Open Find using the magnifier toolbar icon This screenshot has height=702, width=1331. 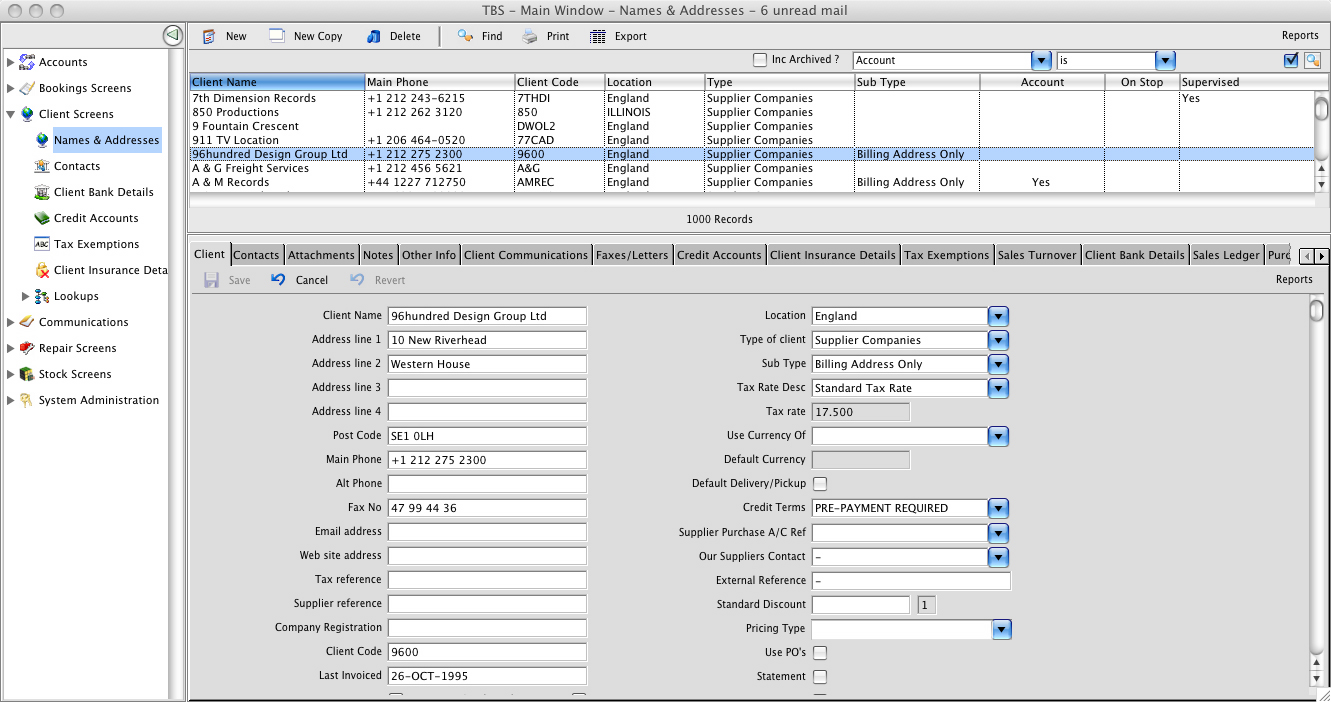coord(464,36)
